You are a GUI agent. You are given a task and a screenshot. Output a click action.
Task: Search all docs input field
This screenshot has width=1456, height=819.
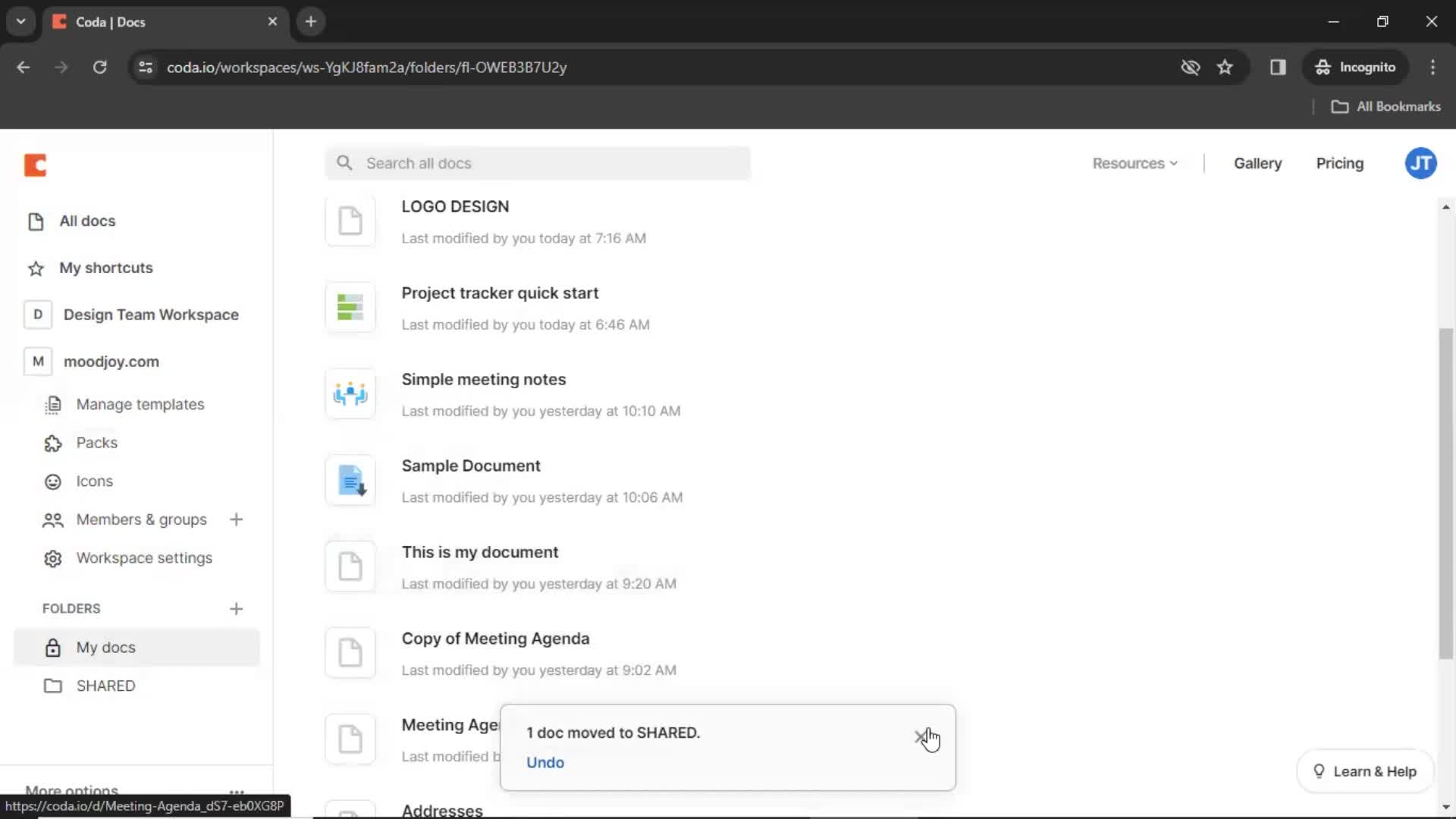click(x=540, y=163)
